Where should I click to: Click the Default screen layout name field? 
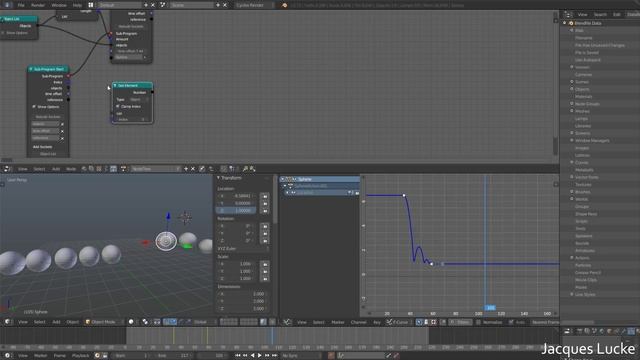click(x=119, y=5)
